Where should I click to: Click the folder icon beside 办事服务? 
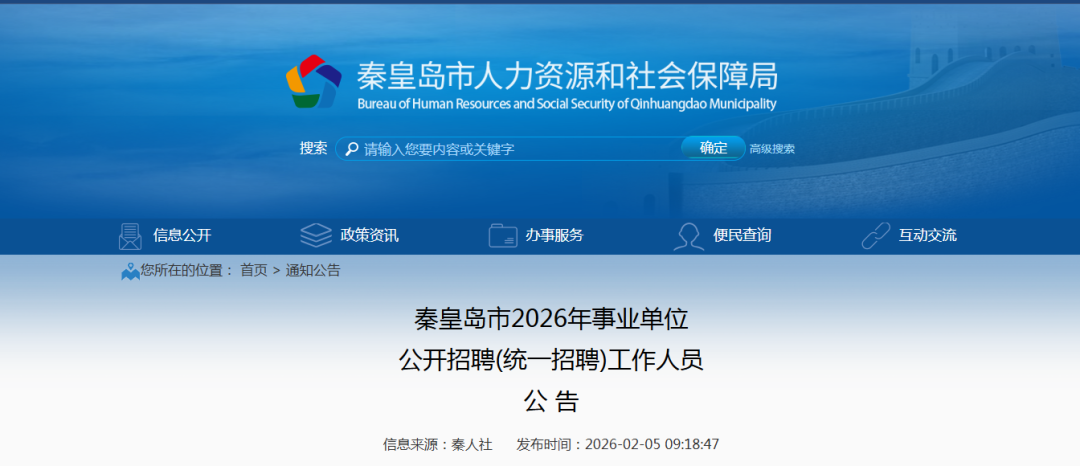click(x=502, y=236)
